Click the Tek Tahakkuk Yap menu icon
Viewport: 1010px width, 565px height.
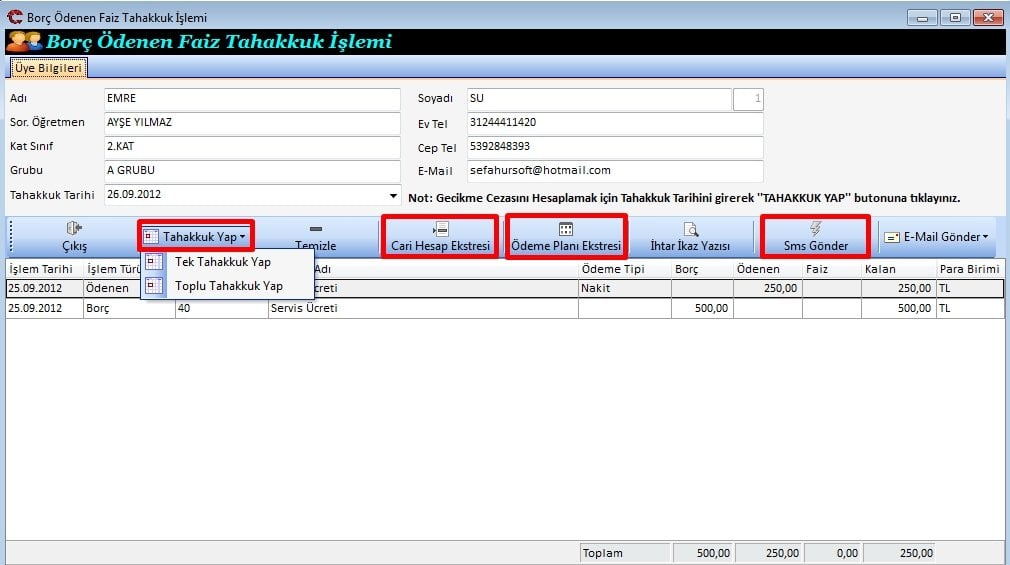[x=155, y=262]
